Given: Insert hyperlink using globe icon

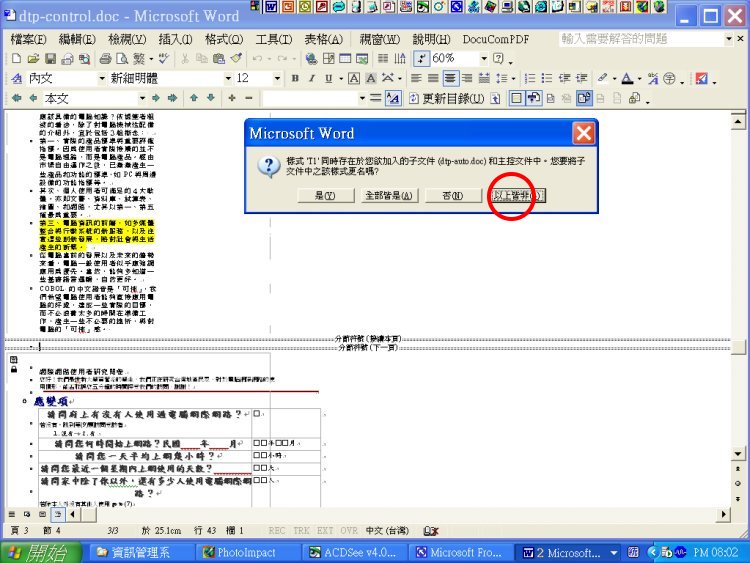Looking at the screenshot, I should click(311, 58).
